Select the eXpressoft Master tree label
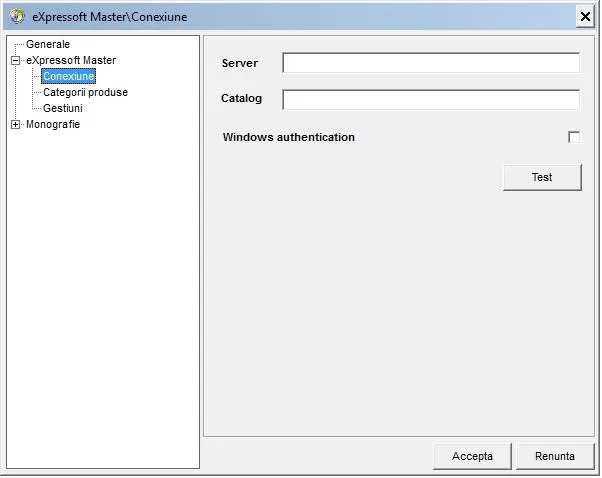 (x=71, y=60)
